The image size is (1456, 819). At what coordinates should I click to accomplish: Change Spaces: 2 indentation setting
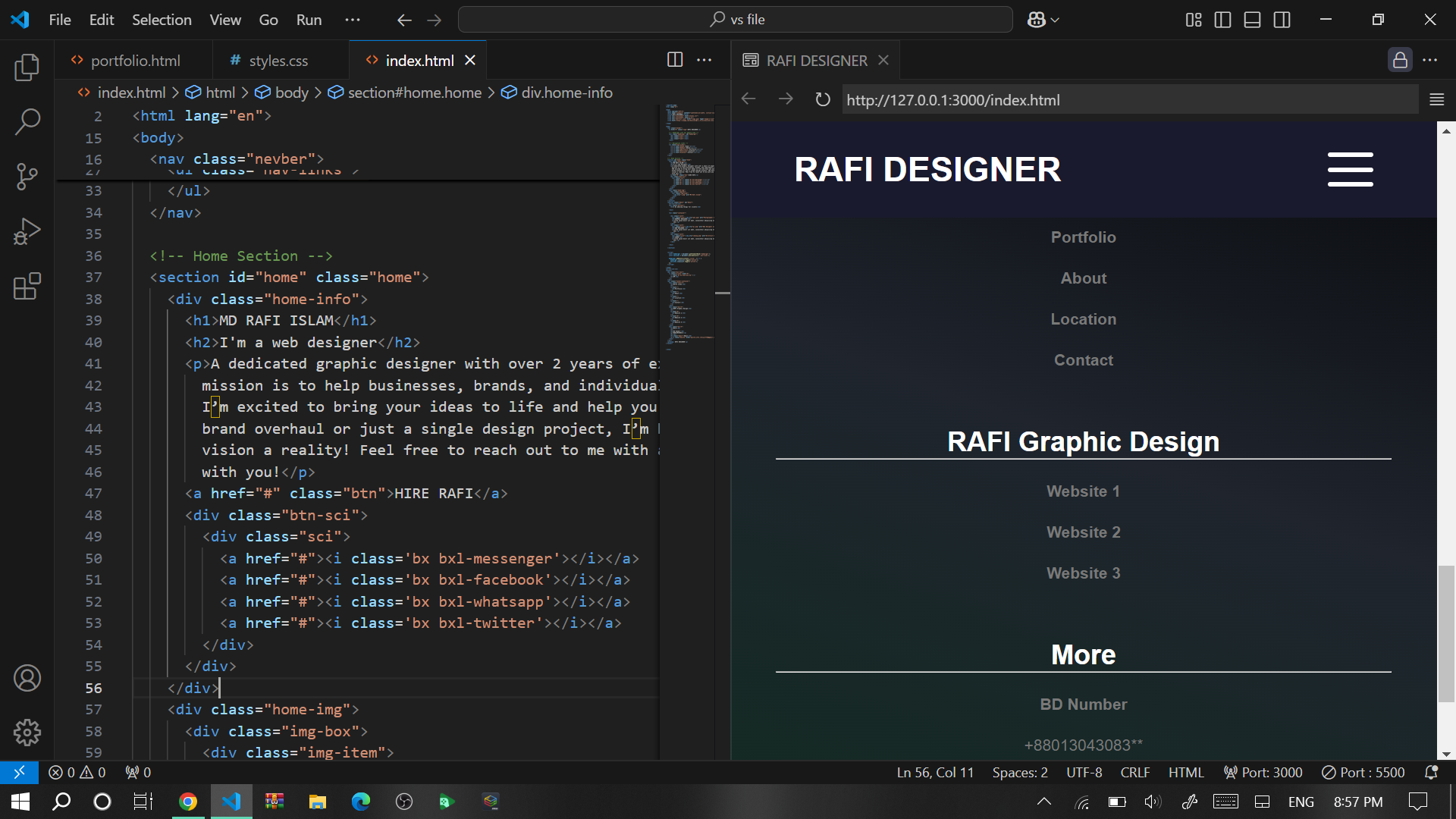(x=1020, y=772)
